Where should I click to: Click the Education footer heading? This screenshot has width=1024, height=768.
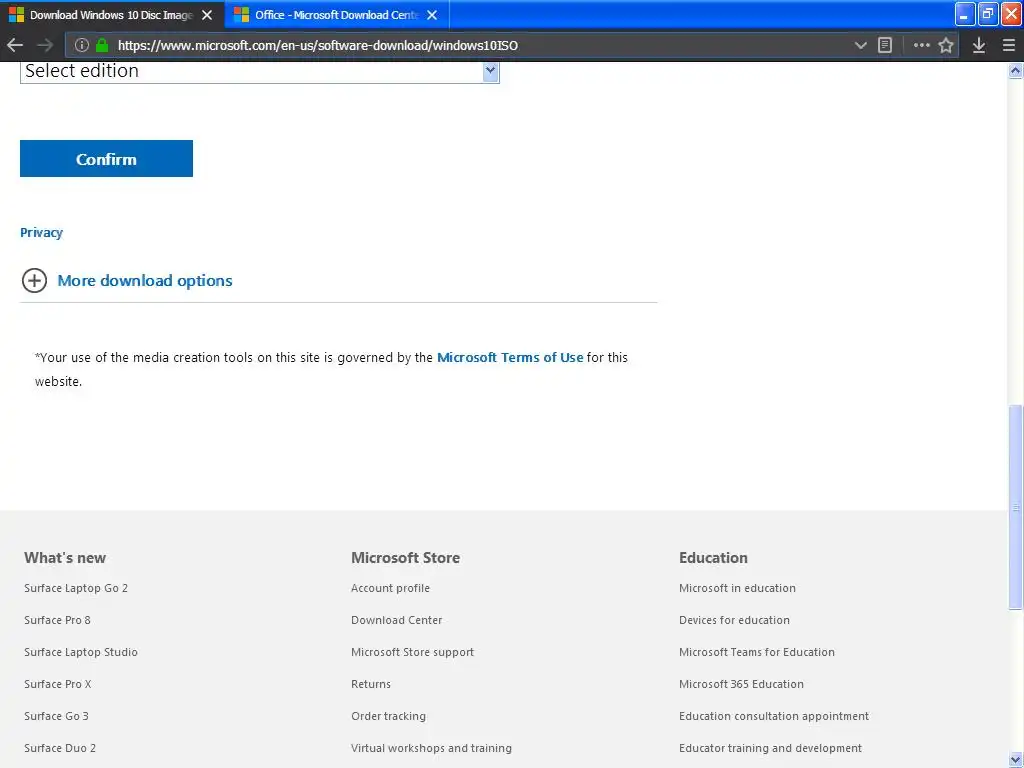coord(713,558)
